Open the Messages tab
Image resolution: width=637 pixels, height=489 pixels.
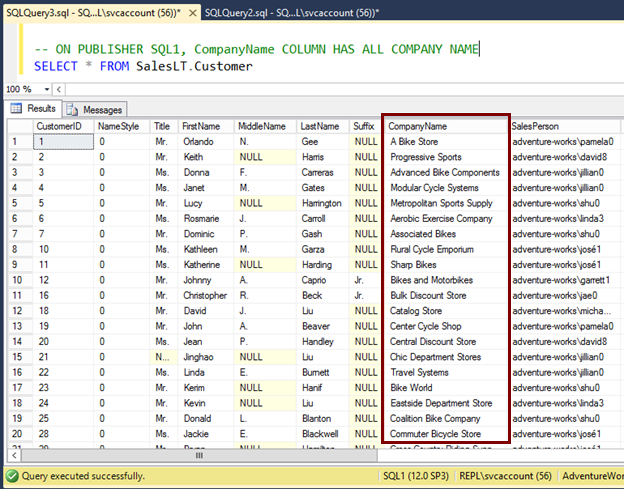(x=101, y=109)
